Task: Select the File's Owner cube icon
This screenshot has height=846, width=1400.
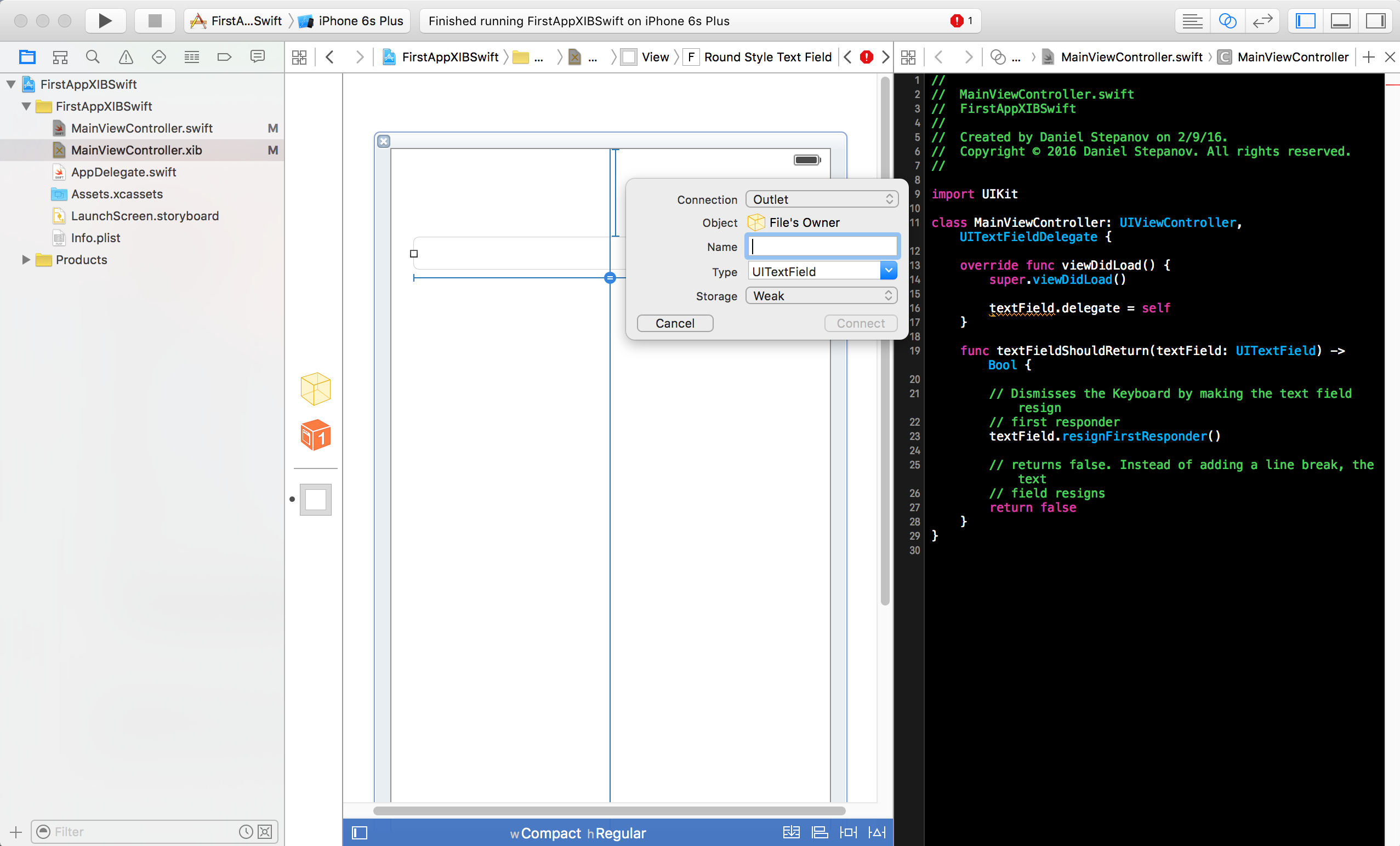Action: click(x=315, y=389)
